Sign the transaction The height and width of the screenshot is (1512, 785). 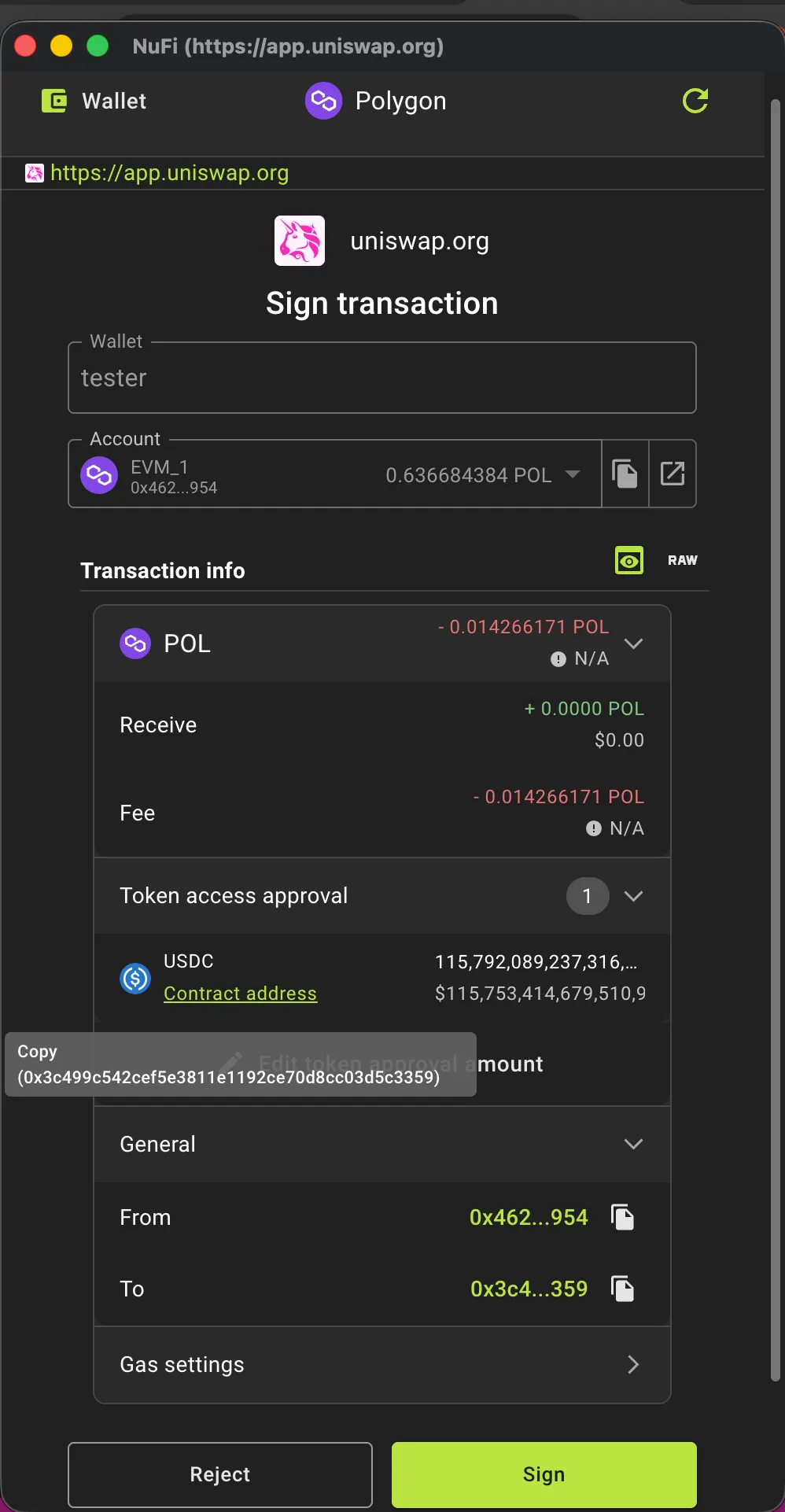[544, 1474]
